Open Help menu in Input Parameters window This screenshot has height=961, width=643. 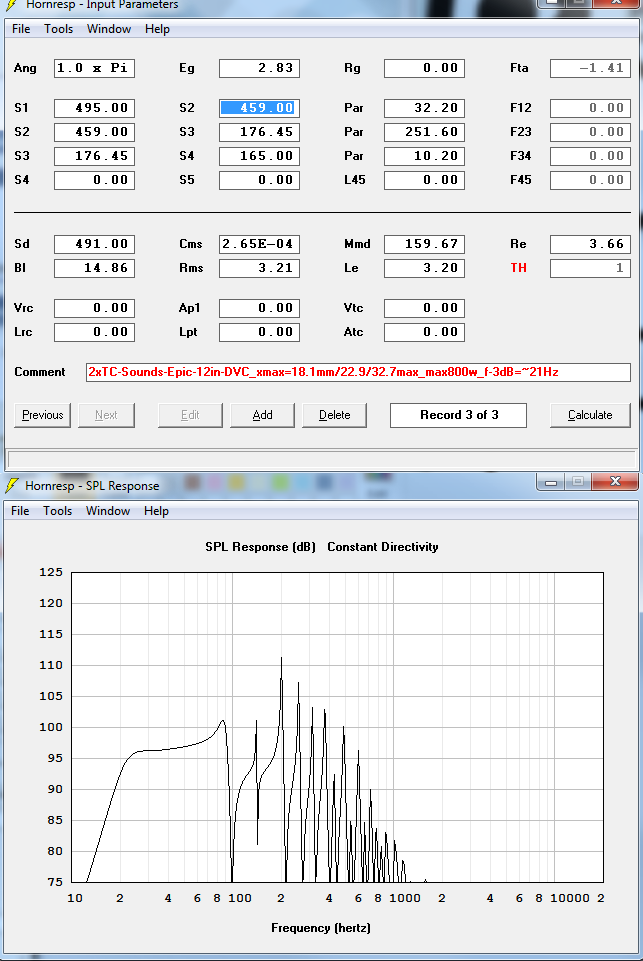coord(157,29)
